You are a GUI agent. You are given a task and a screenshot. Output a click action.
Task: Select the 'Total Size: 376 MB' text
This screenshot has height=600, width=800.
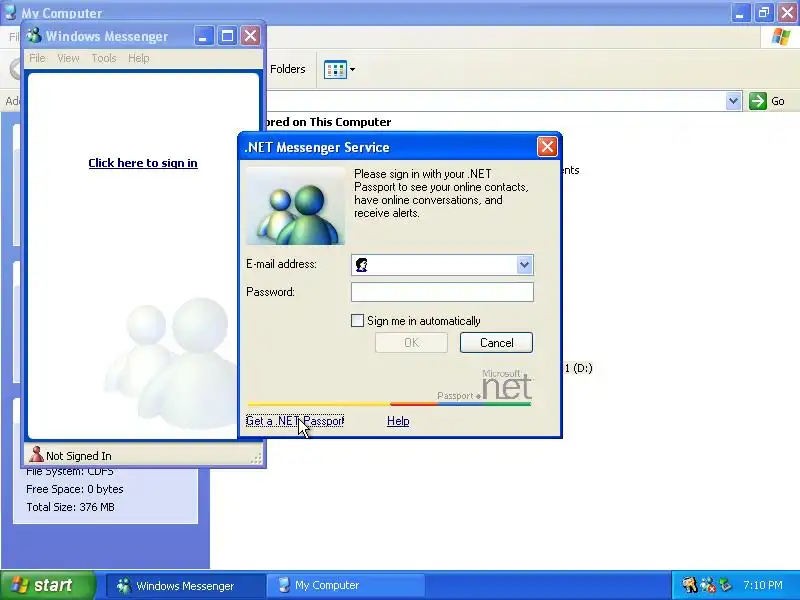click(70, 507)
